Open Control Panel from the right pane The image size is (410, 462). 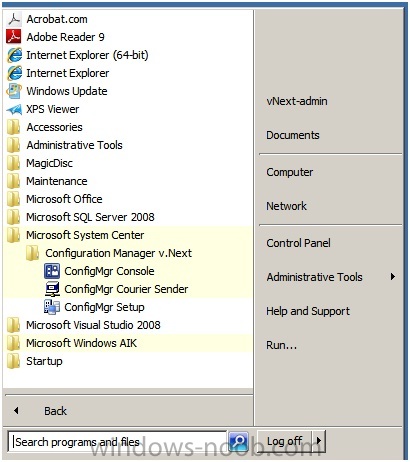coord(298,243)
